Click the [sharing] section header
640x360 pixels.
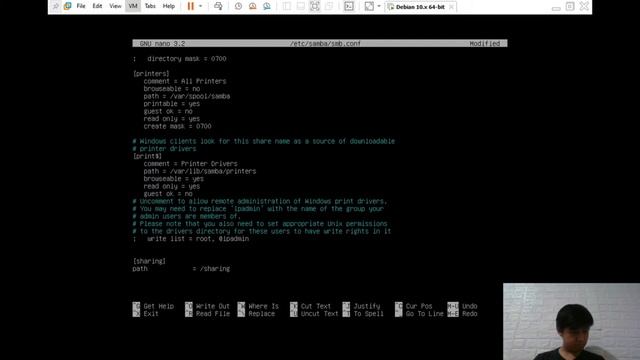click(x=149, y=261)
